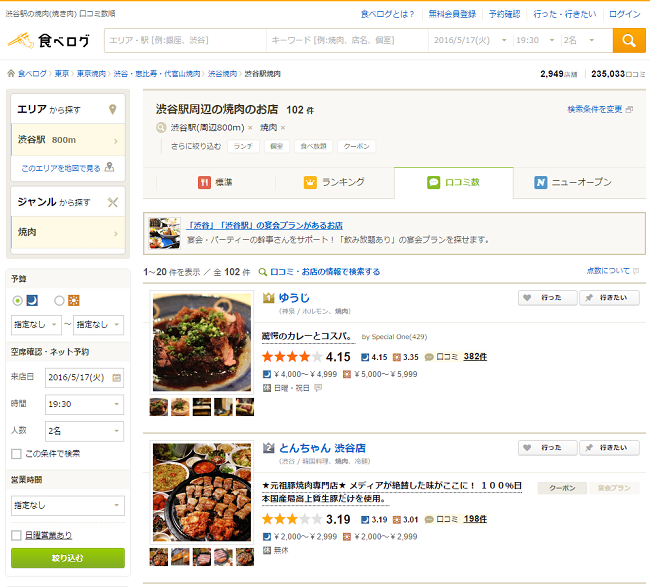The image size is (650, 587).
Task: Click the icon beside 点数について
Action: coord(636,271)
